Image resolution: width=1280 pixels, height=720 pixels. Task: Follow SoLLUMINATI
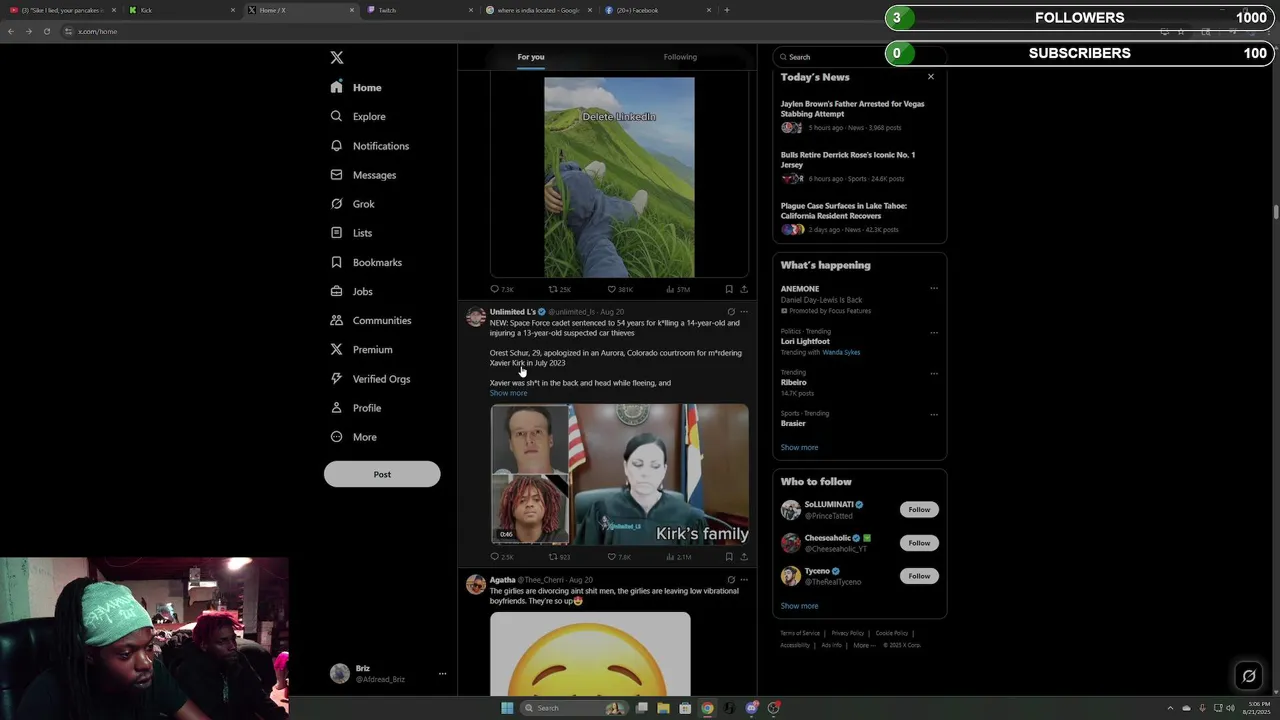(919, 510)
